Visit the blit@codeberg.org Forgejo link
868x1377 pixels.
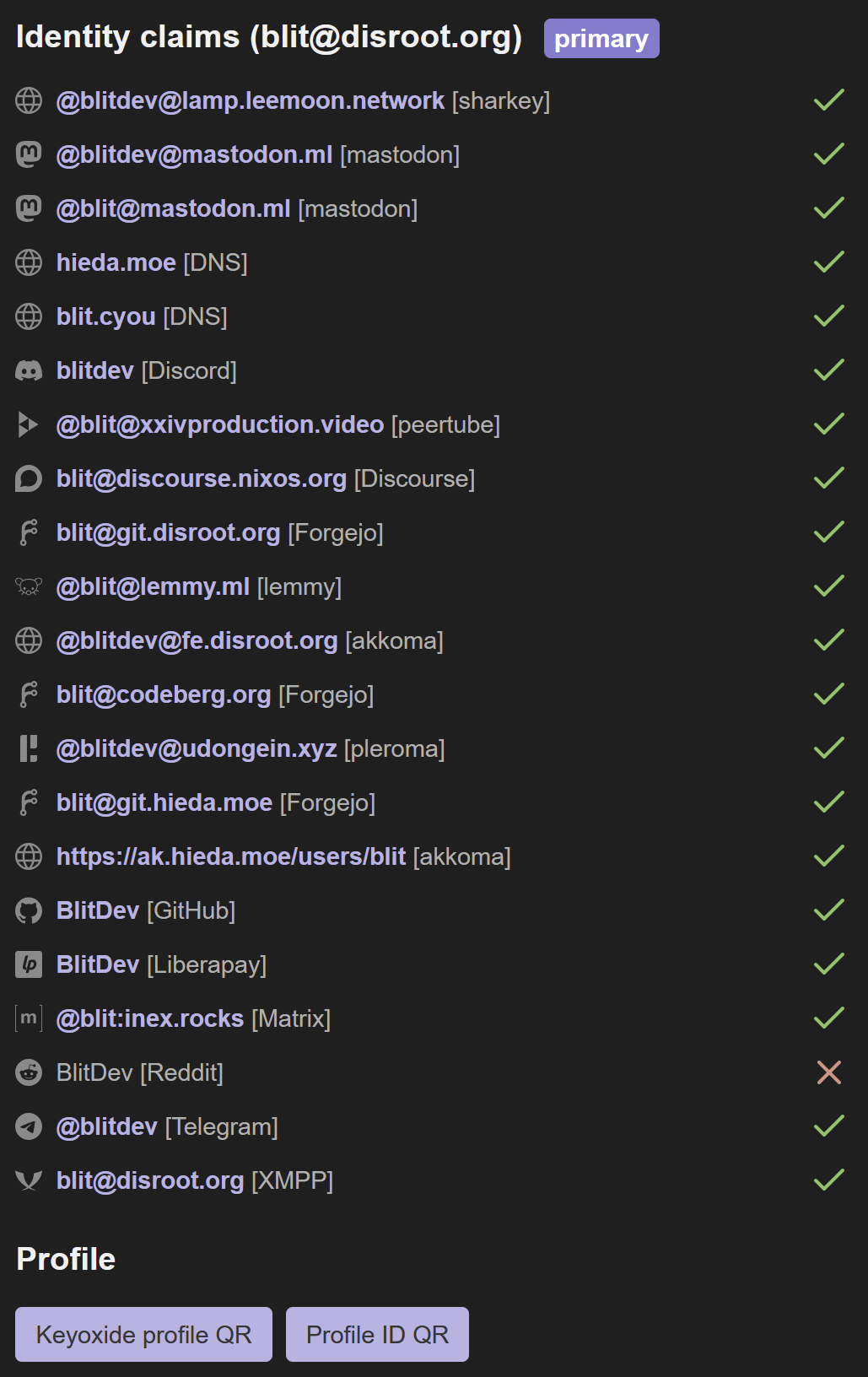coord(164,694)
